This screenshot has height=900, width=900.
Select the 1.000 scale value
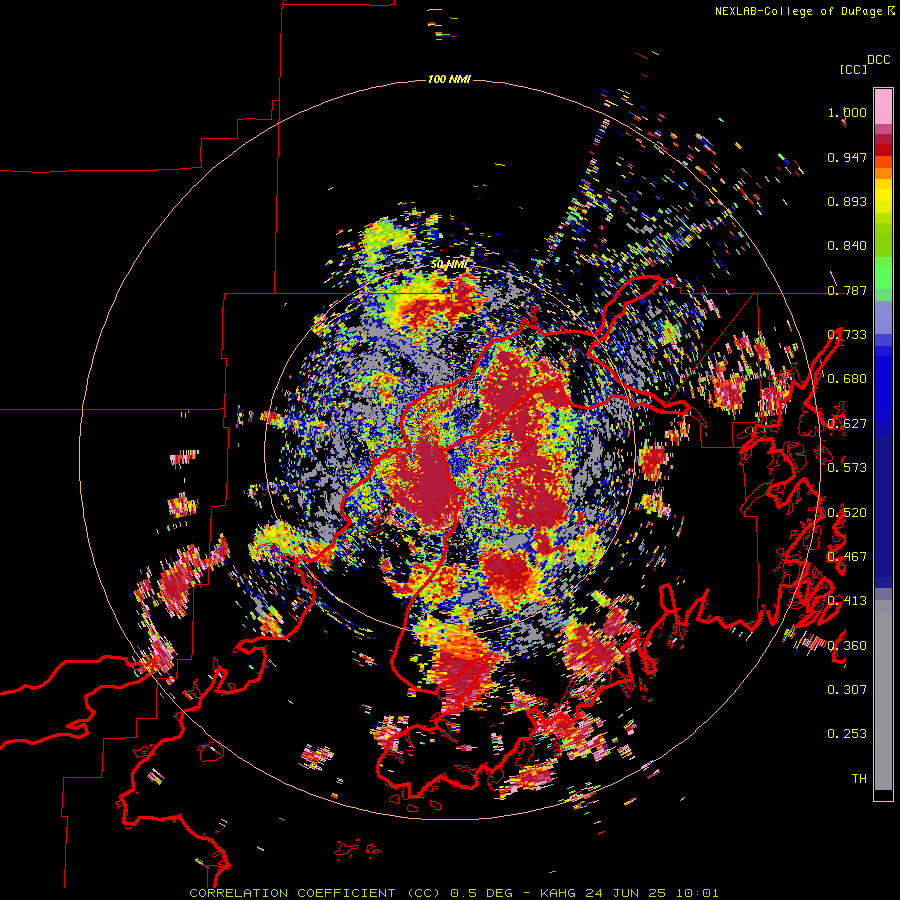[x=847, y=112]
